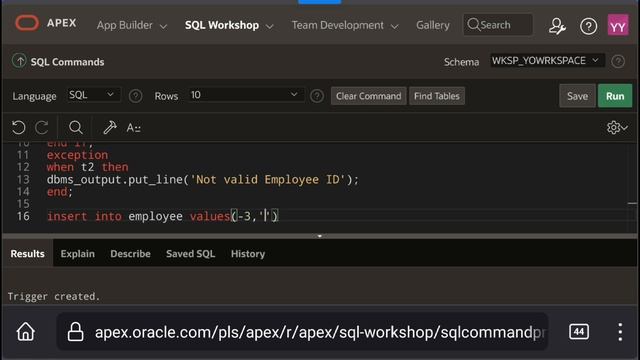Image resolution: width=640 pixels, height=360 pixels.
Task: Click the 'exception' keyword on line 11
Action: click(77, 155)
